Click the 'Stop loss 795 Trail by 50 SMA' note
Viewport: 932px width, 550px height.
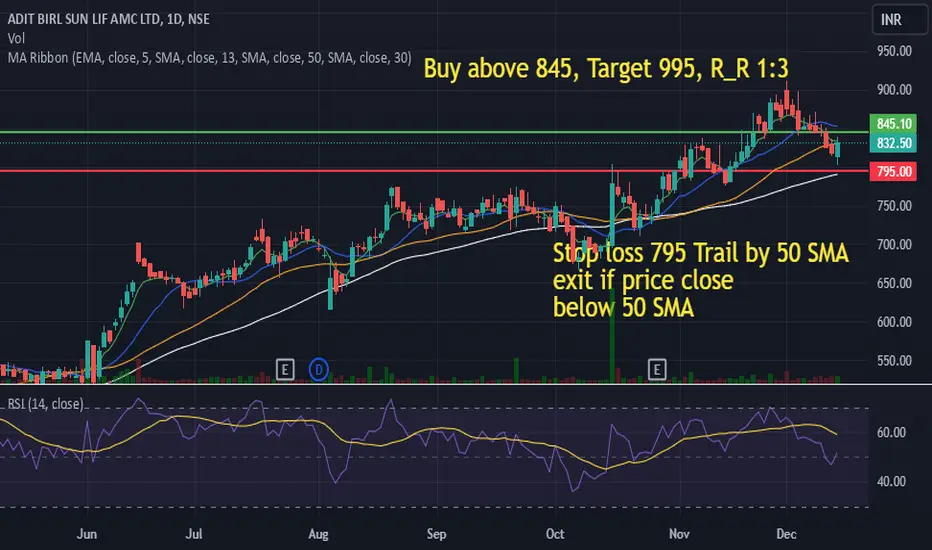[x=700, y=280]
